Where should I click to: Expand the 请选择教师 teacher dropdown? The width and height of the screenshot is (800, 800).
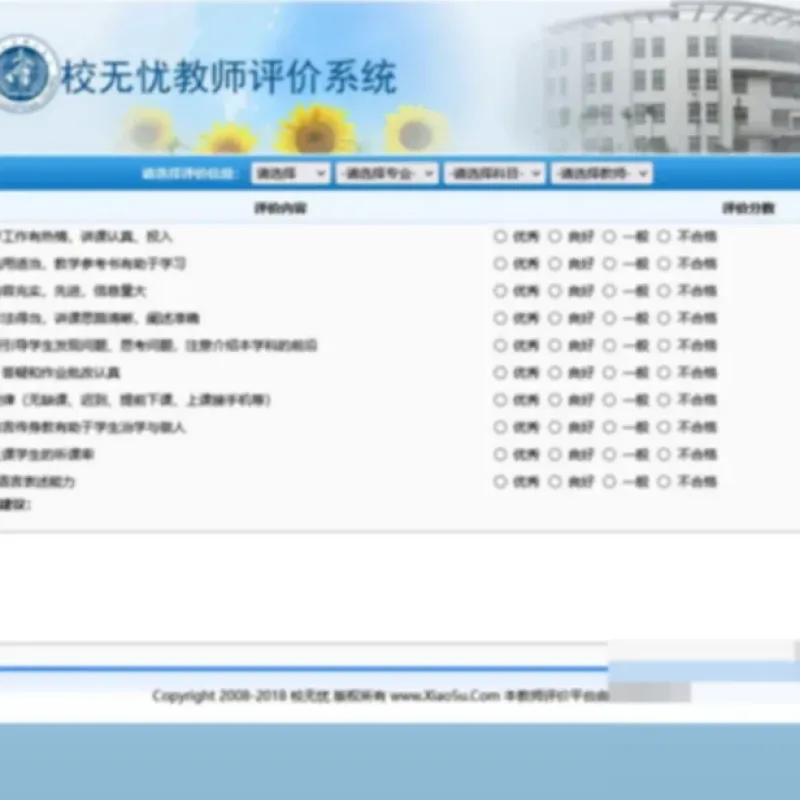602,173
